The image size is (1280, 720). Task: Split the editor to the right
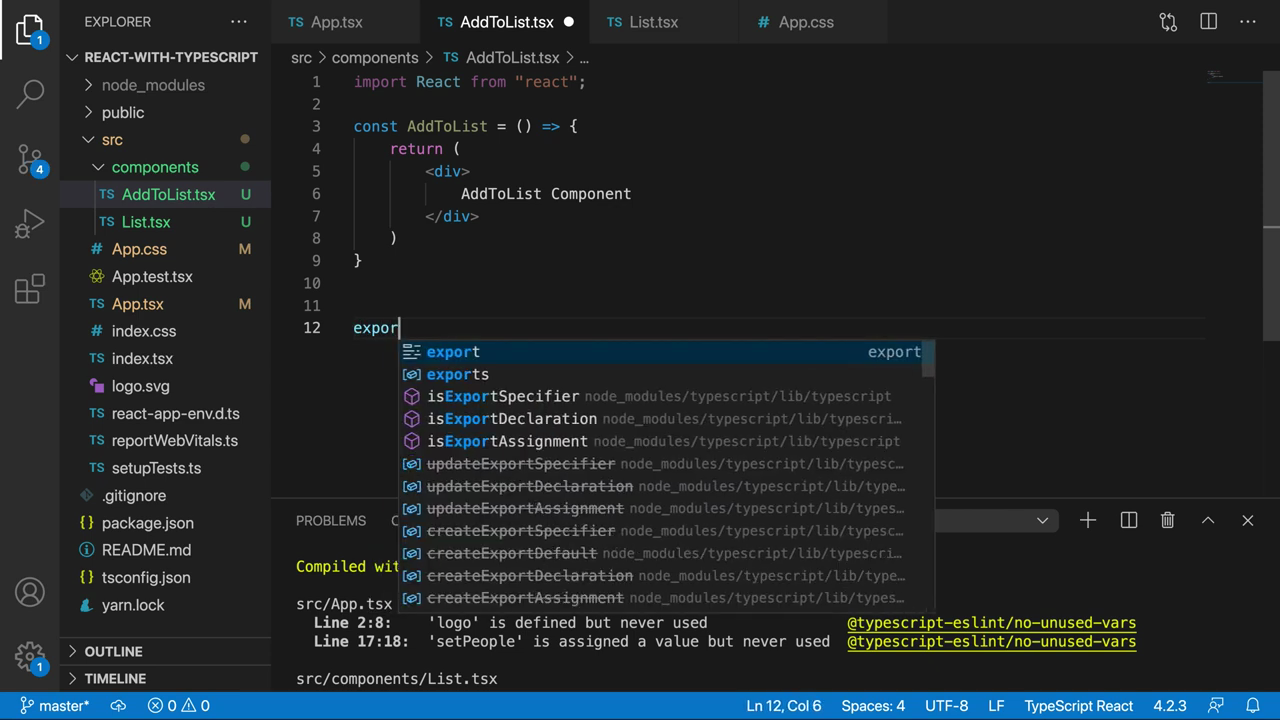[x=1208, y=21]
